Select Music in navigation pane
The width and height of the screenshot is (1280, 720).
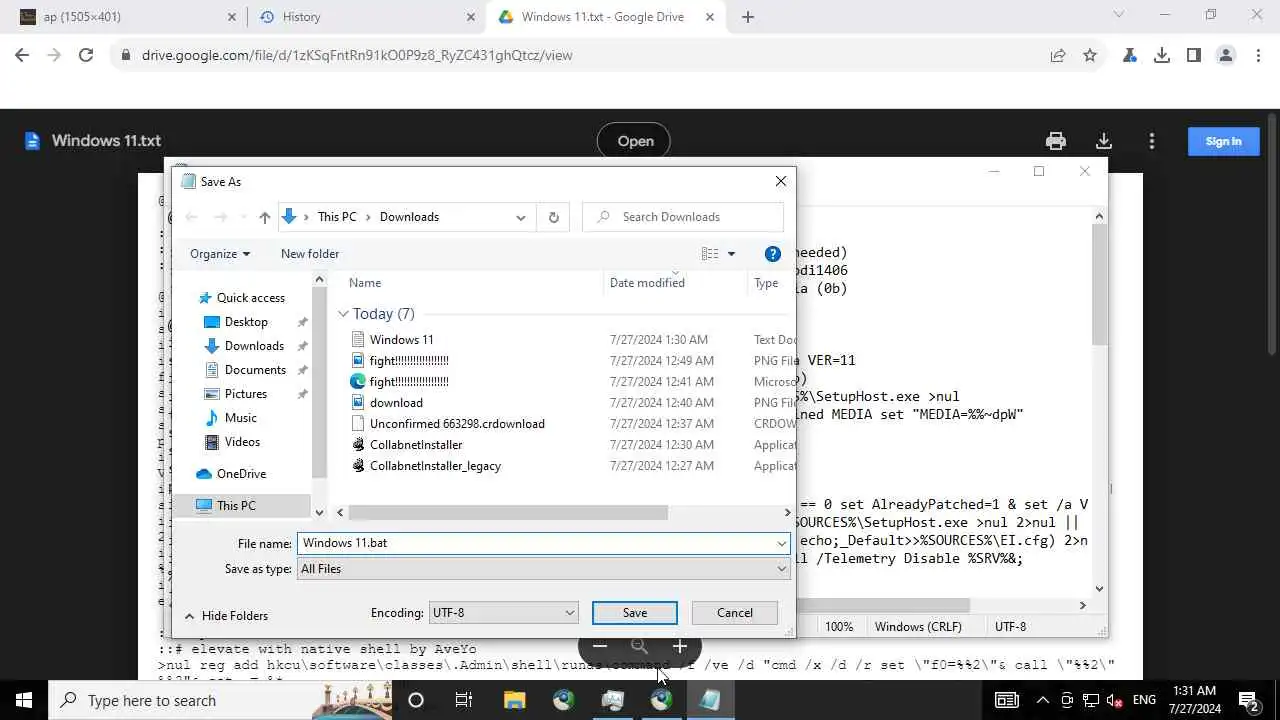[241, 418]
